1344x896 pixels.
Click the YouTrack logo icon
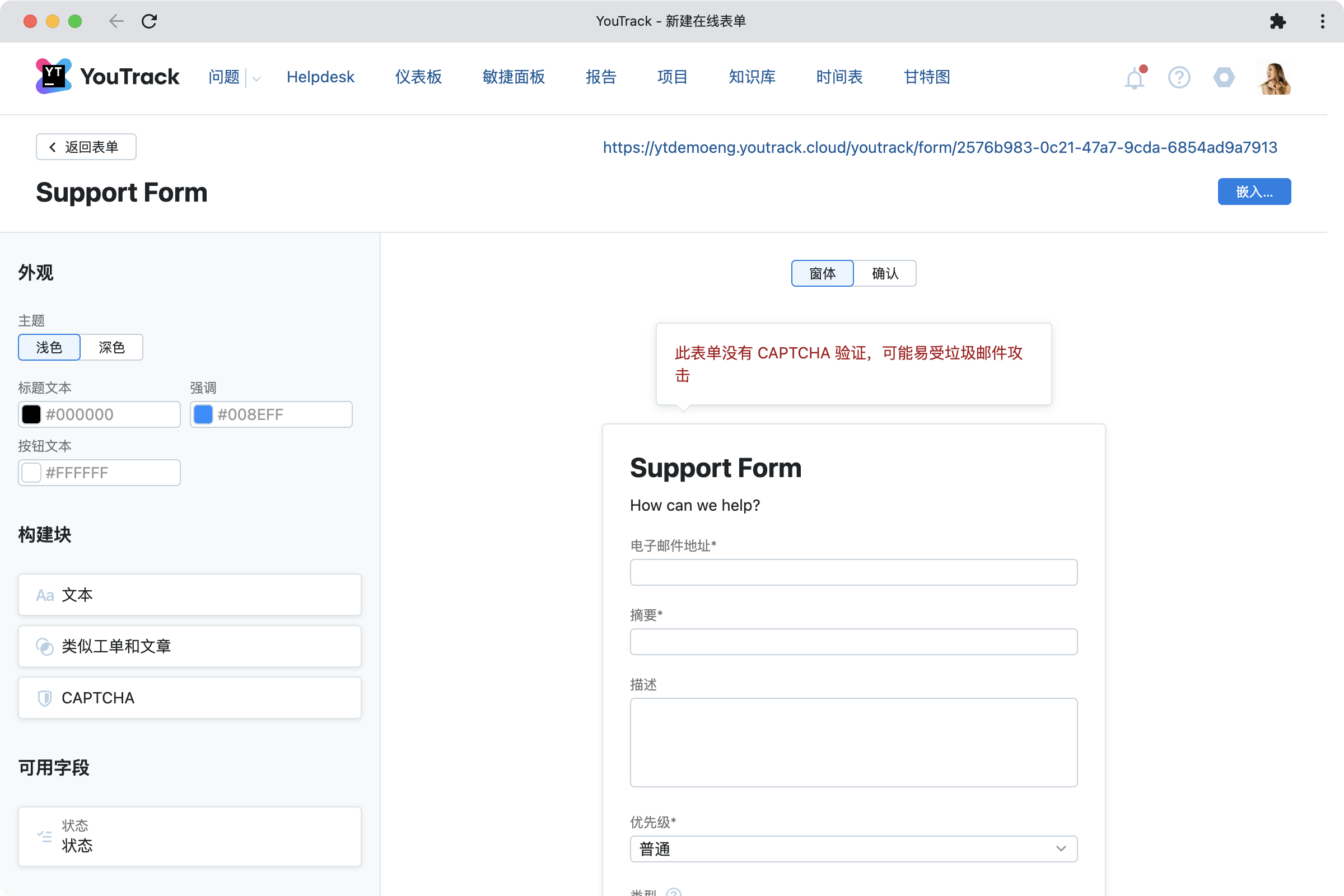point(53,77)
